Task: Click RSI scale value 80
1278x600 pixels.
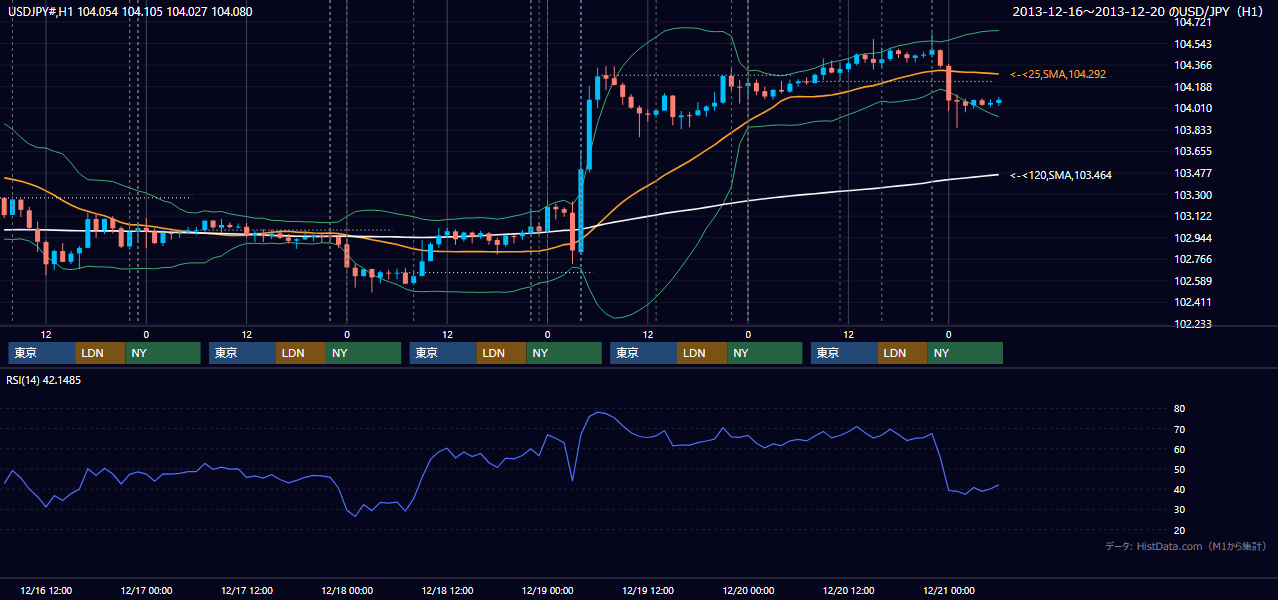Action: click(1180, 409)
